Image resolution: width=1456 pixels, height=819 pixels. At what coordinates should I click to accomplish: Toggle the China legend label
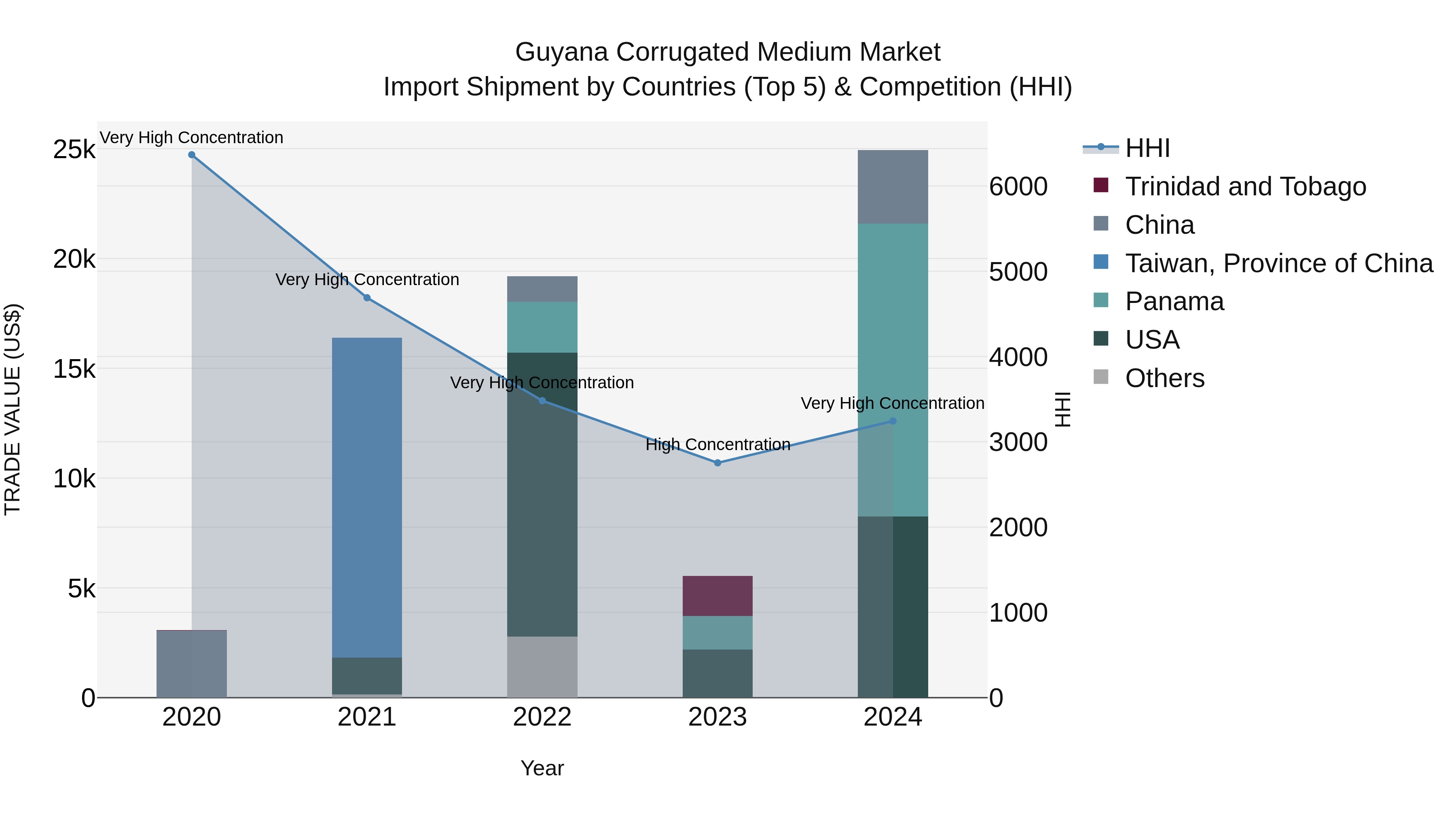[1160, 225]
